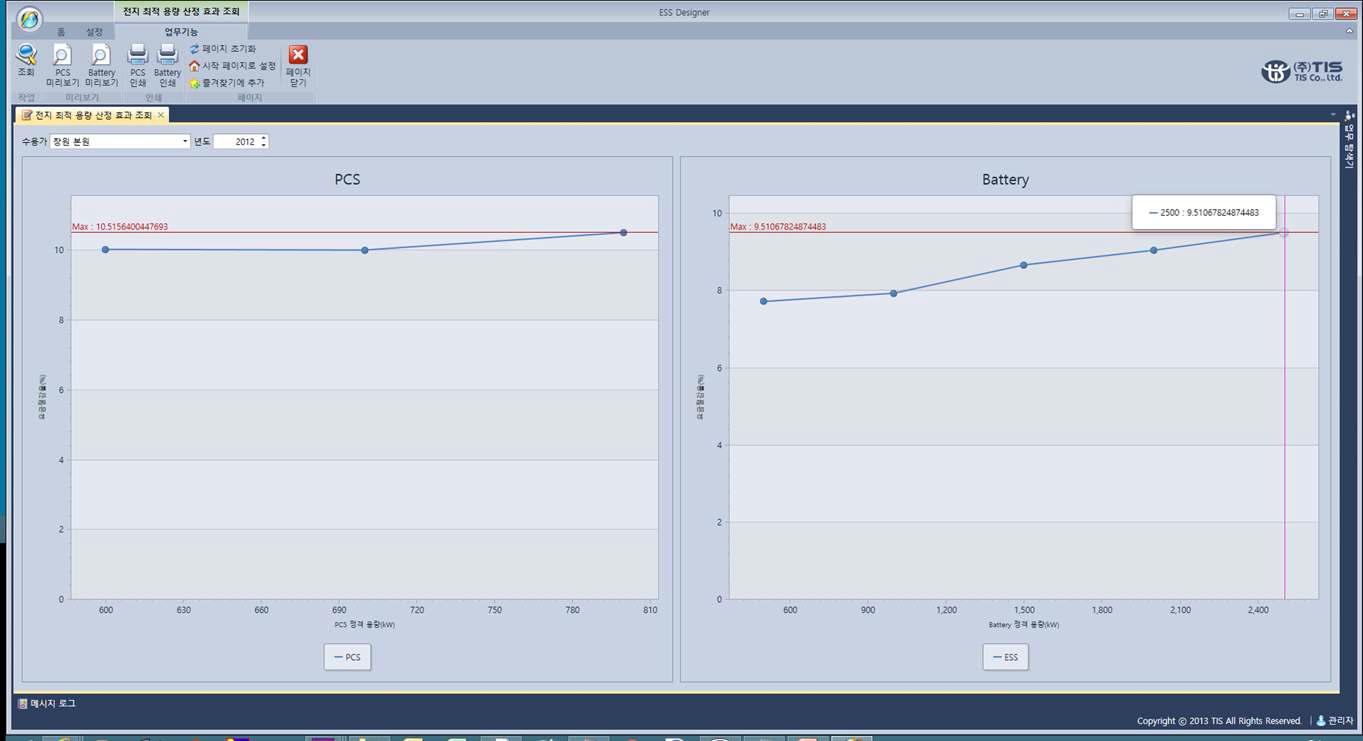This screenshot has height=741, width=1363.
Task: Close the 전지 최적 용량 산정 효과 조회 tab
Action: point(161,116)
